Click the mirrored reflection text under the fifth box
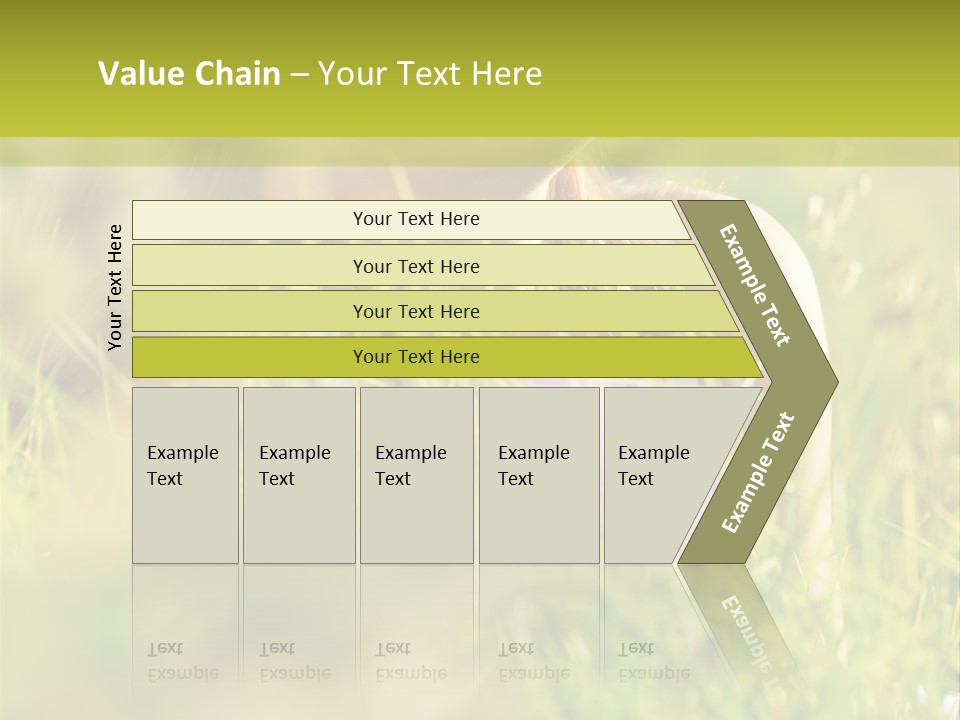The image size is (960, 720). click(x=653, y=661)
